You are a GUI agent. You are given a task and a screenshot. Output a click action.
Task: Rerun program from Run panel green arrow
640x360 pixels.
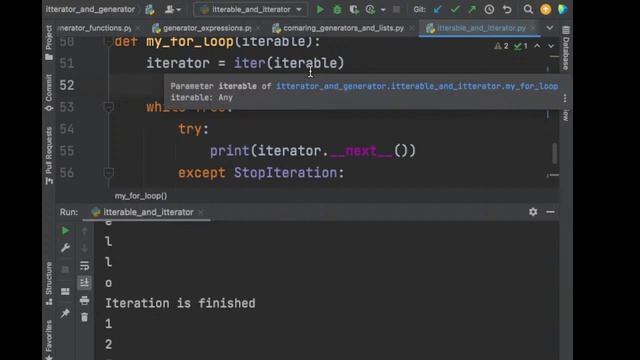(x=65, y=231)
